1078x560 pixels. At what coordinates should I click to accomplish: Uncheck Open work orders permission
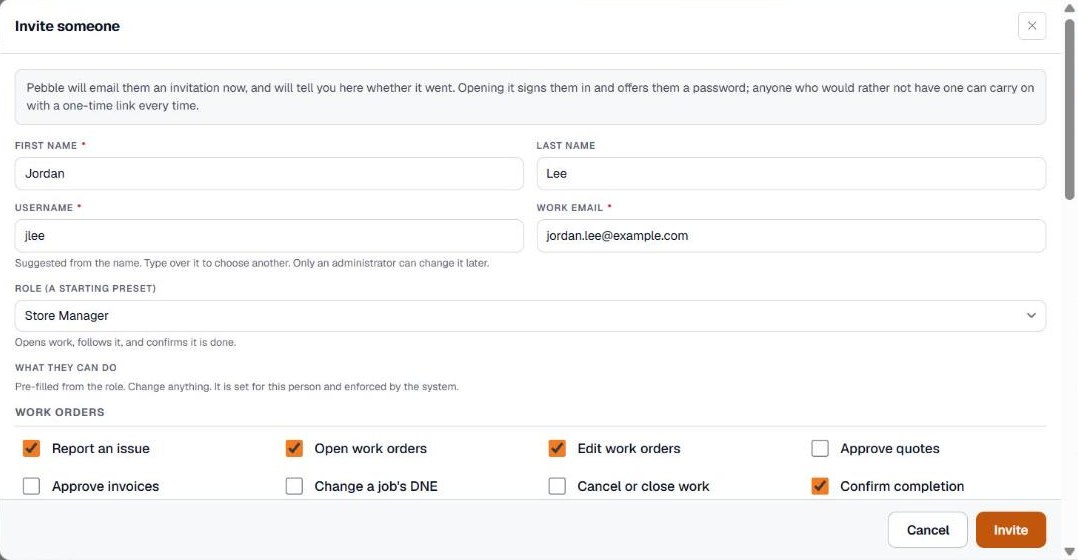[294, 448]
